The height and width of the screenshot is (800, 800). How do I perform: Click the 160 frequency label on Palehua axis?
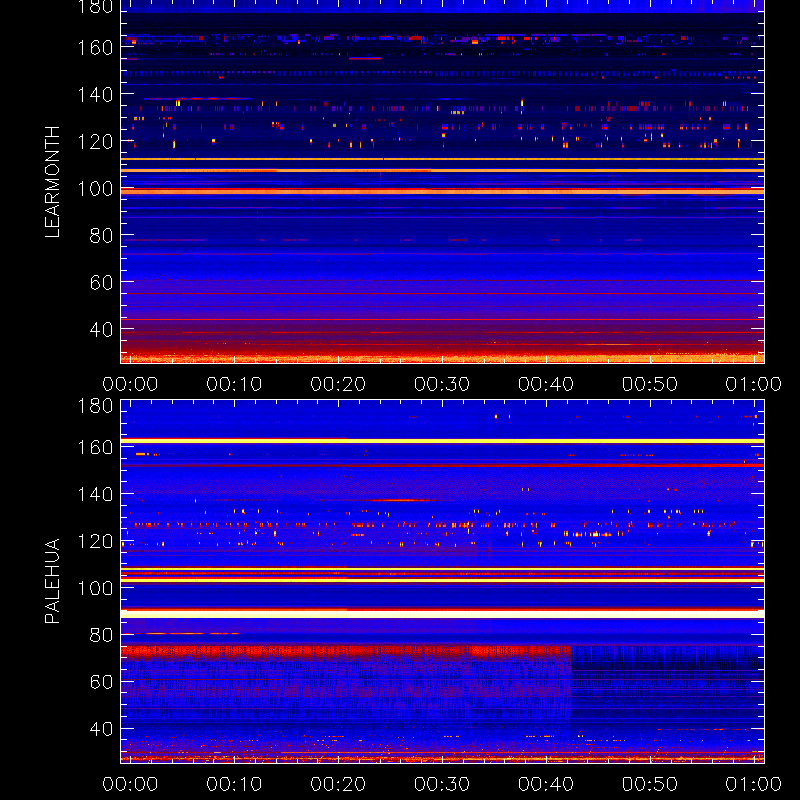(95, 447)
